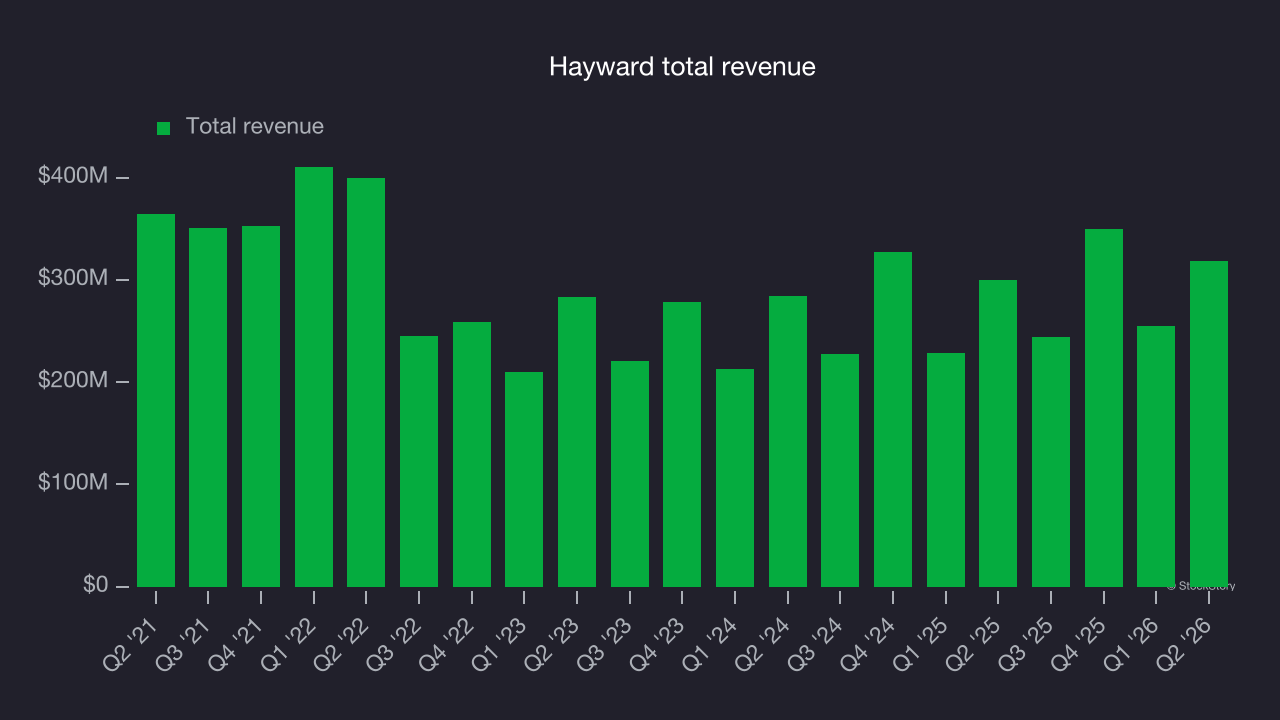Click the $100M y-axis label
The height and width of the screenshot is (720, 1280).
coord(73,482)
